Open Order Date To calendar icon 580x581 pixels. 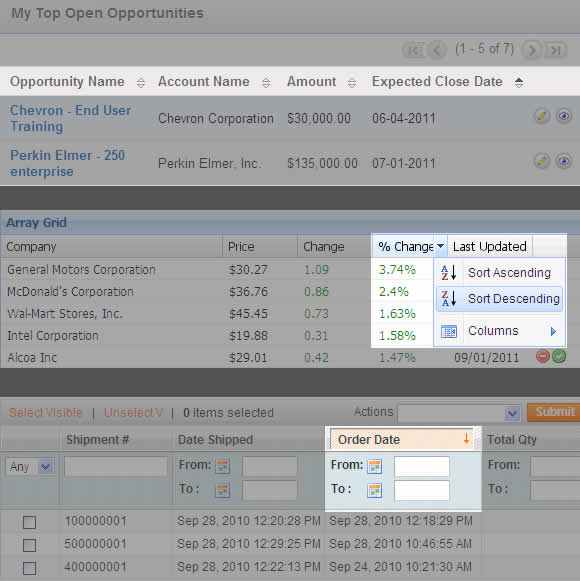tap(374, 491)
